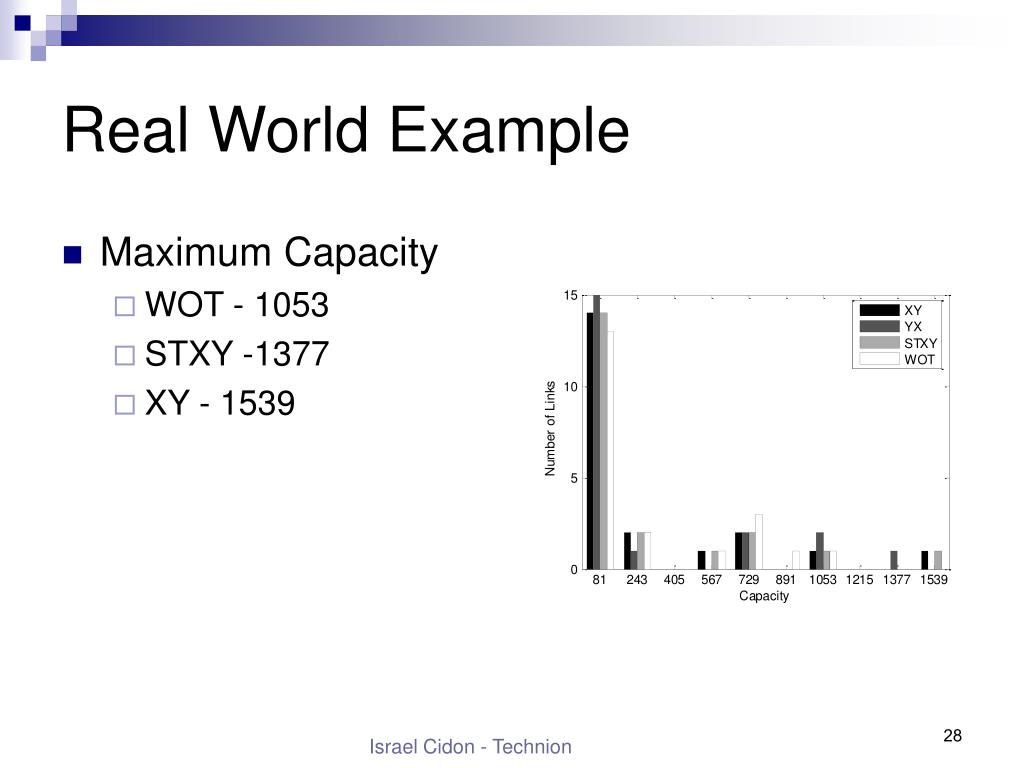The width and height of the screenshot is (1024, 768).
Task: Click the slide number '28'
Action: (x=953, y=736)
